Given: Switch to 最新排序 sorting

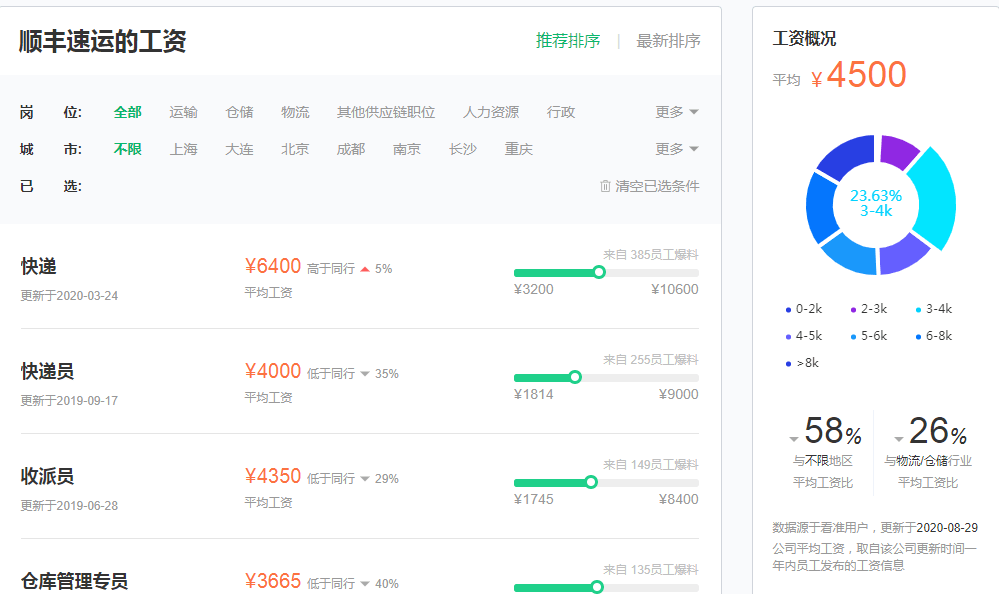Looking at the screenshot, I should [x=668, y=41].
